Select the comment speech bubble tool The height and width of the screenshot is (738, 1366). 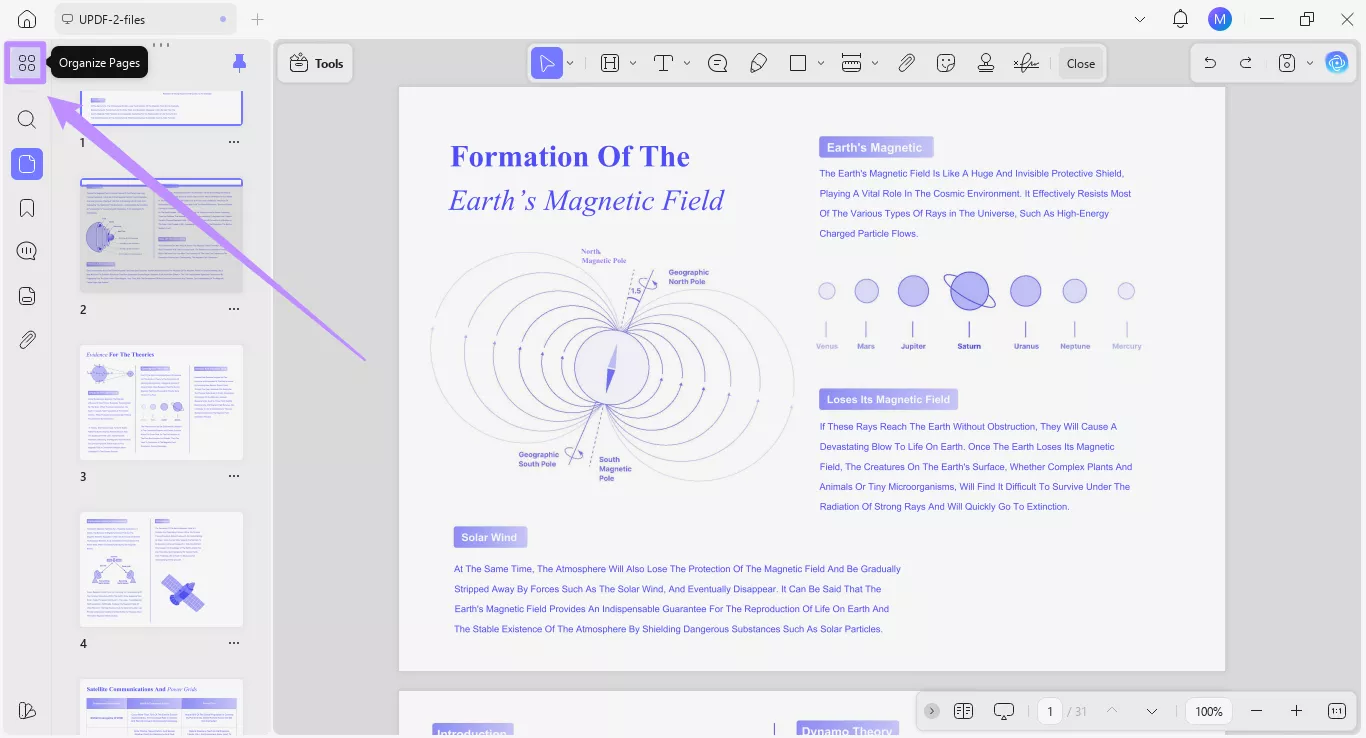coord(718,62)
